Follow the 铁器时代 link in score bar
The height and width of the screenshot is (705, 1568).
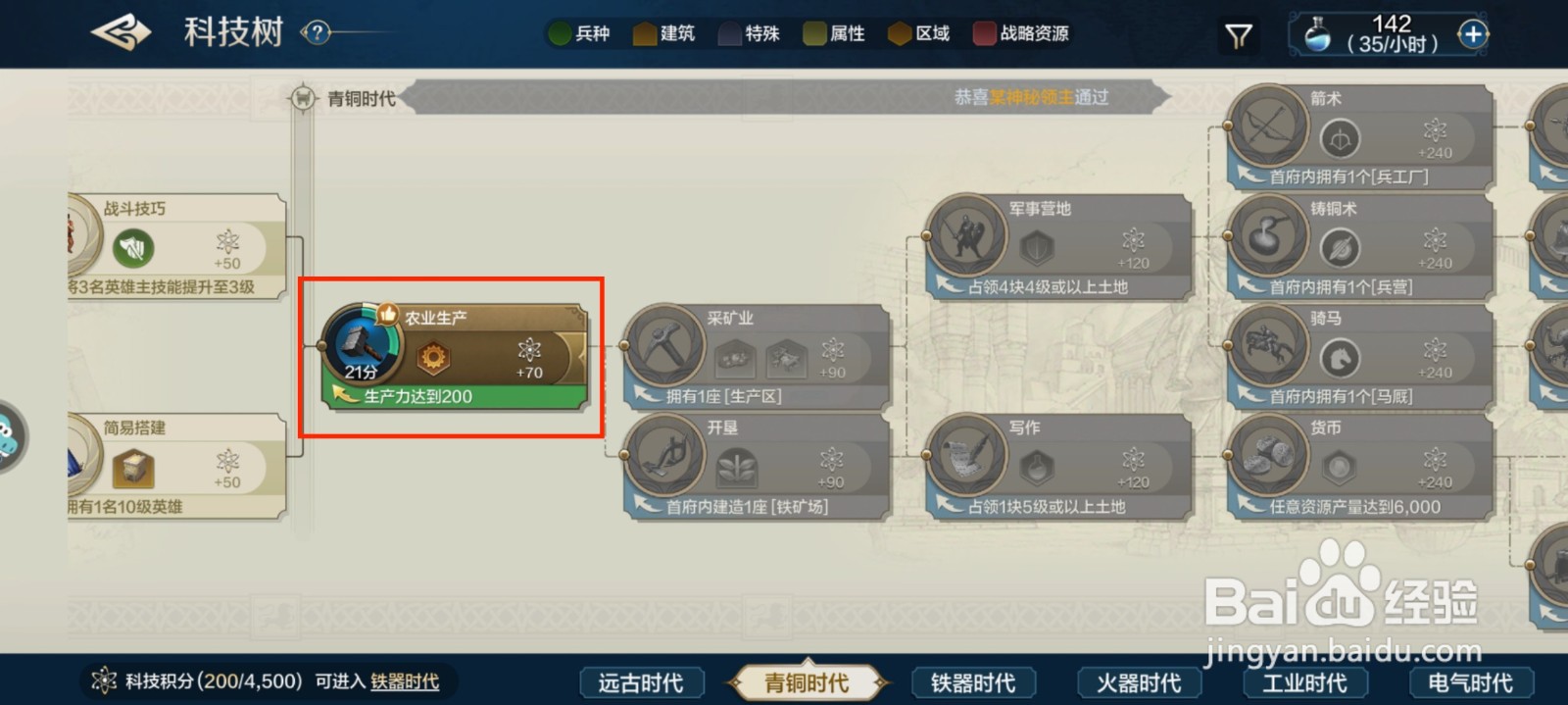pos(404,681)
